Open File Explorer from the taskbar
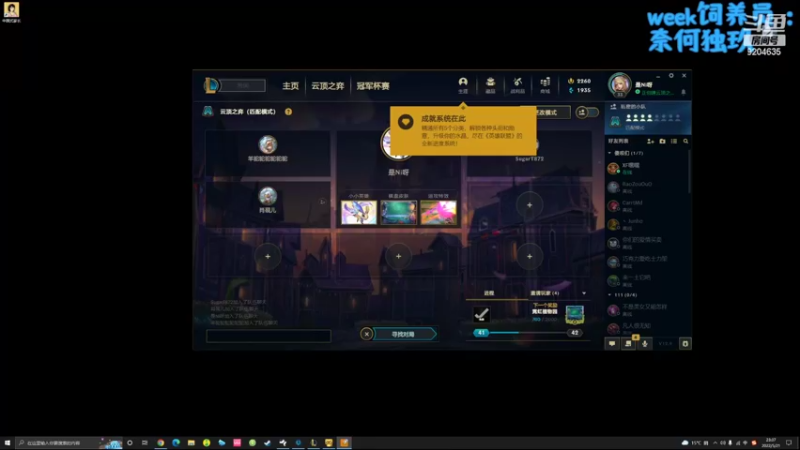This screenshot has width=800, height=450. [x=191, y=443]
